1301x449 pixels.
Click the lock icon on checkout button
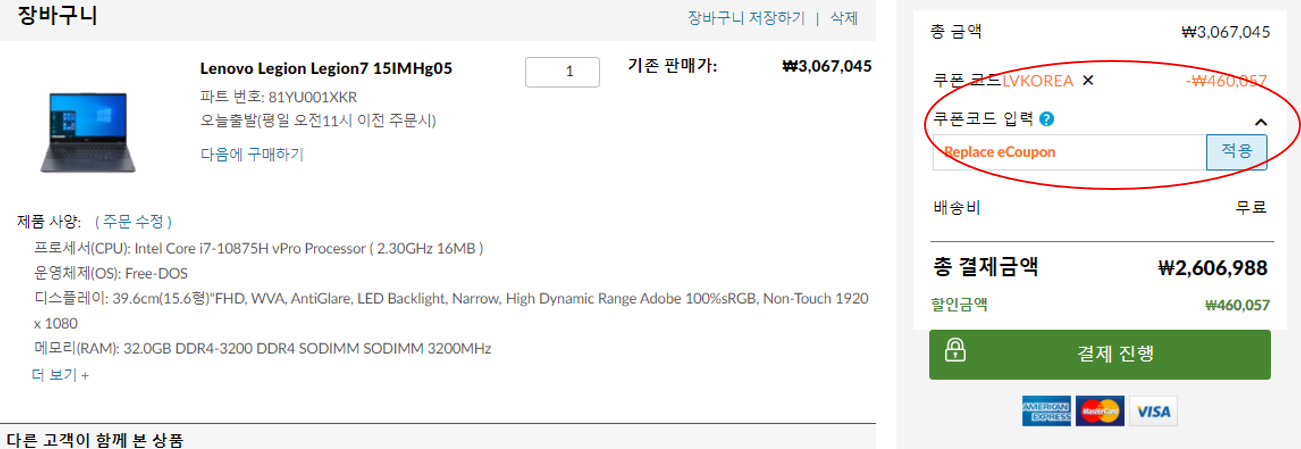coord(955,352)
